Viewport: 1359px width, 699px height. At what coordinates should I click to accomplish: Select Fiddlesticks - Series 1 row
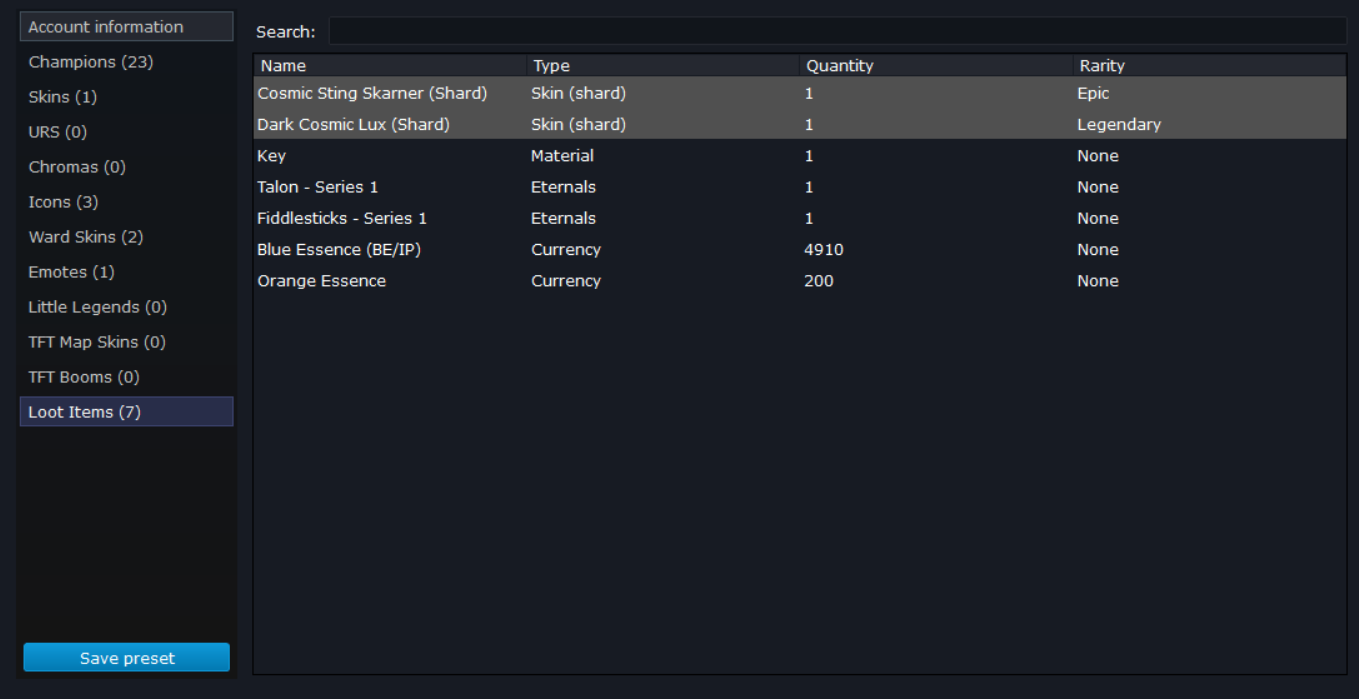[799, 218]
